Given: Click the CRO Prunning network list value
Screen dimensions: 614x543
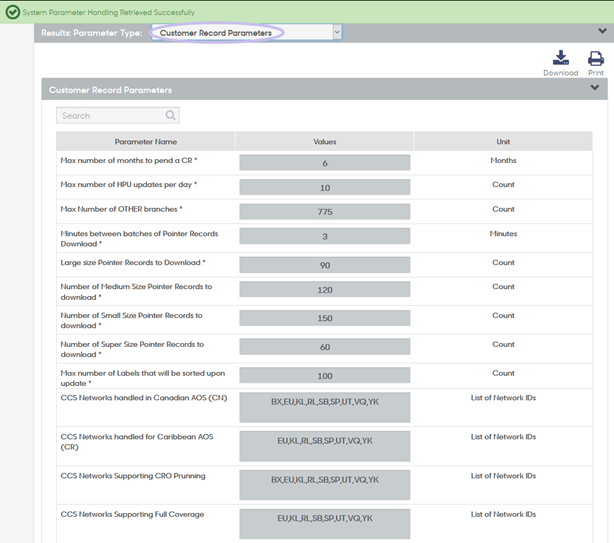Looking at the screenshot, I should [x=325, y=485].
